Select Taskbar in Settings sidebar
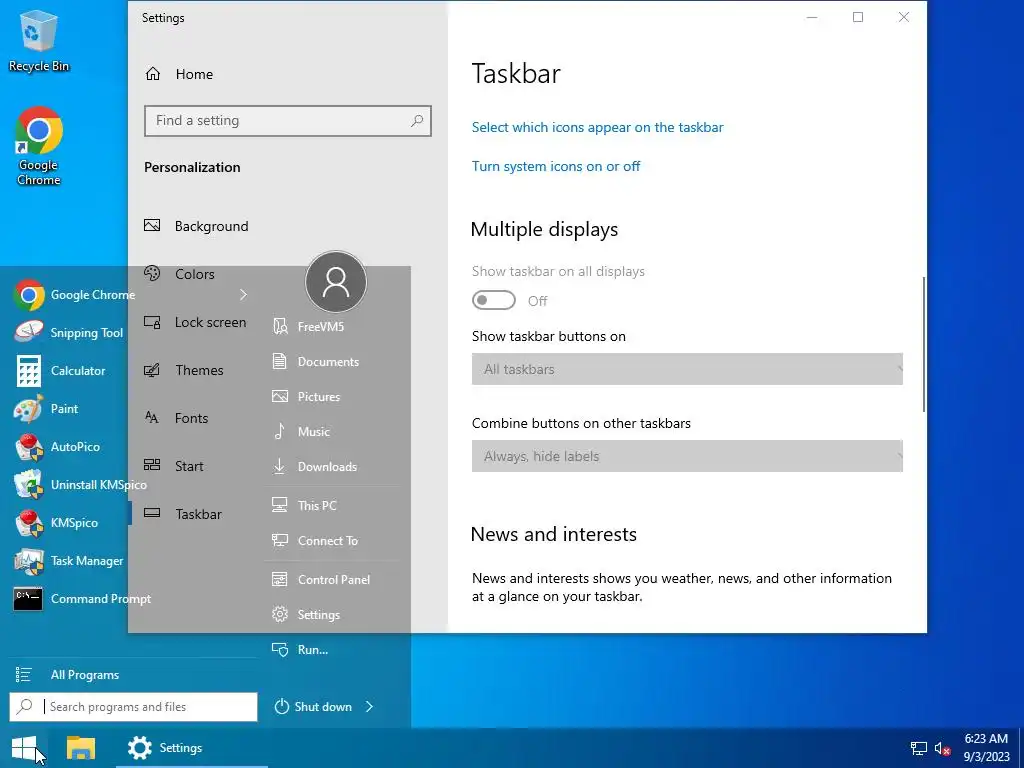 [184, 514]
